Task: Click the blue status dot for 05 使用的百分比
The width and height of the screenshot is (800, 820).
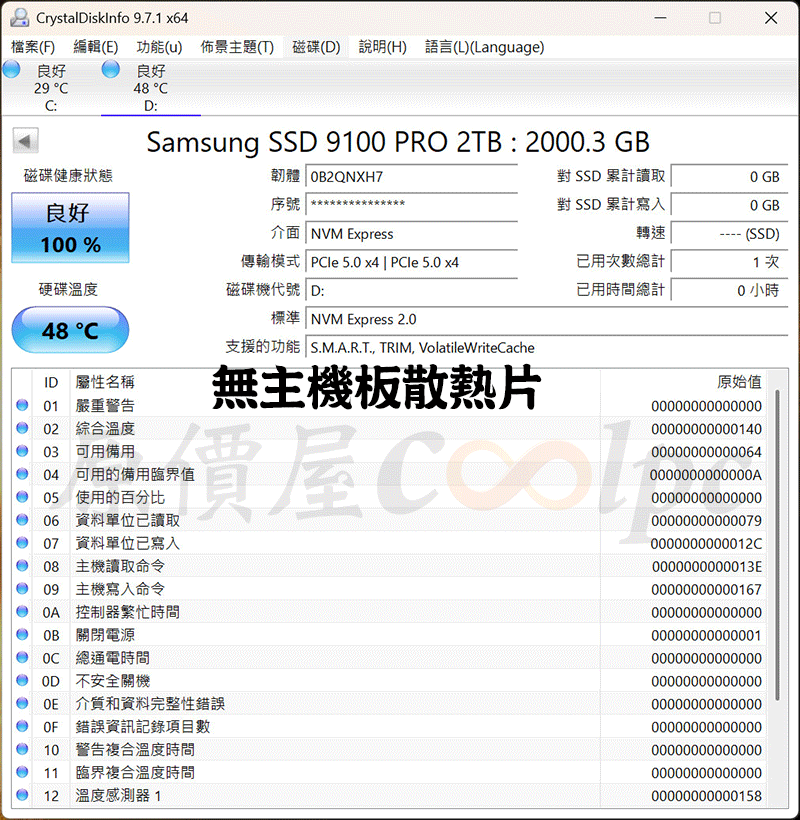Action: click(x=22, y=497)
